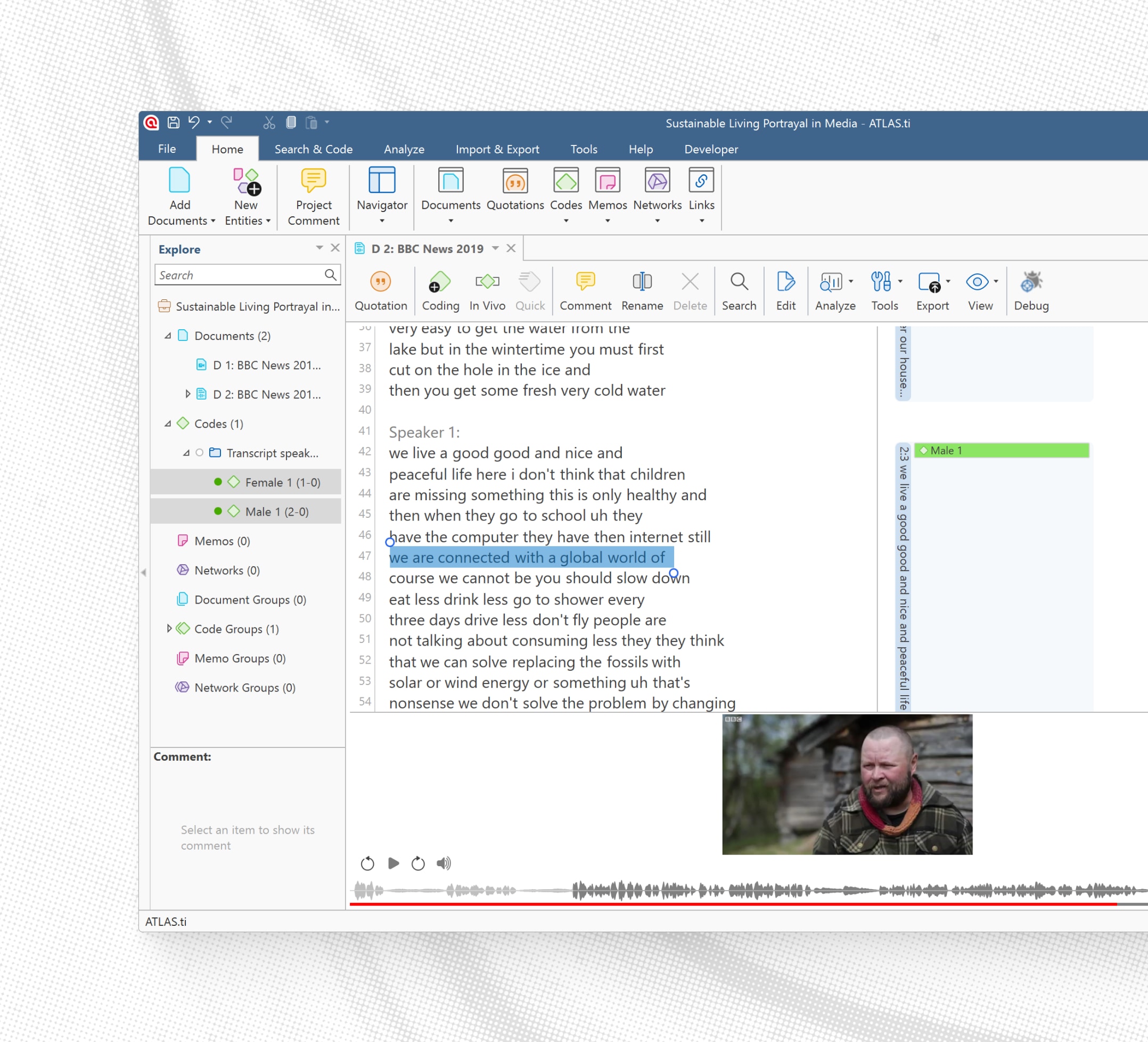This screenshot has width=1148, height=1042.
Task: Open the Import & Export ribbon tab
Action: point(497,149)
